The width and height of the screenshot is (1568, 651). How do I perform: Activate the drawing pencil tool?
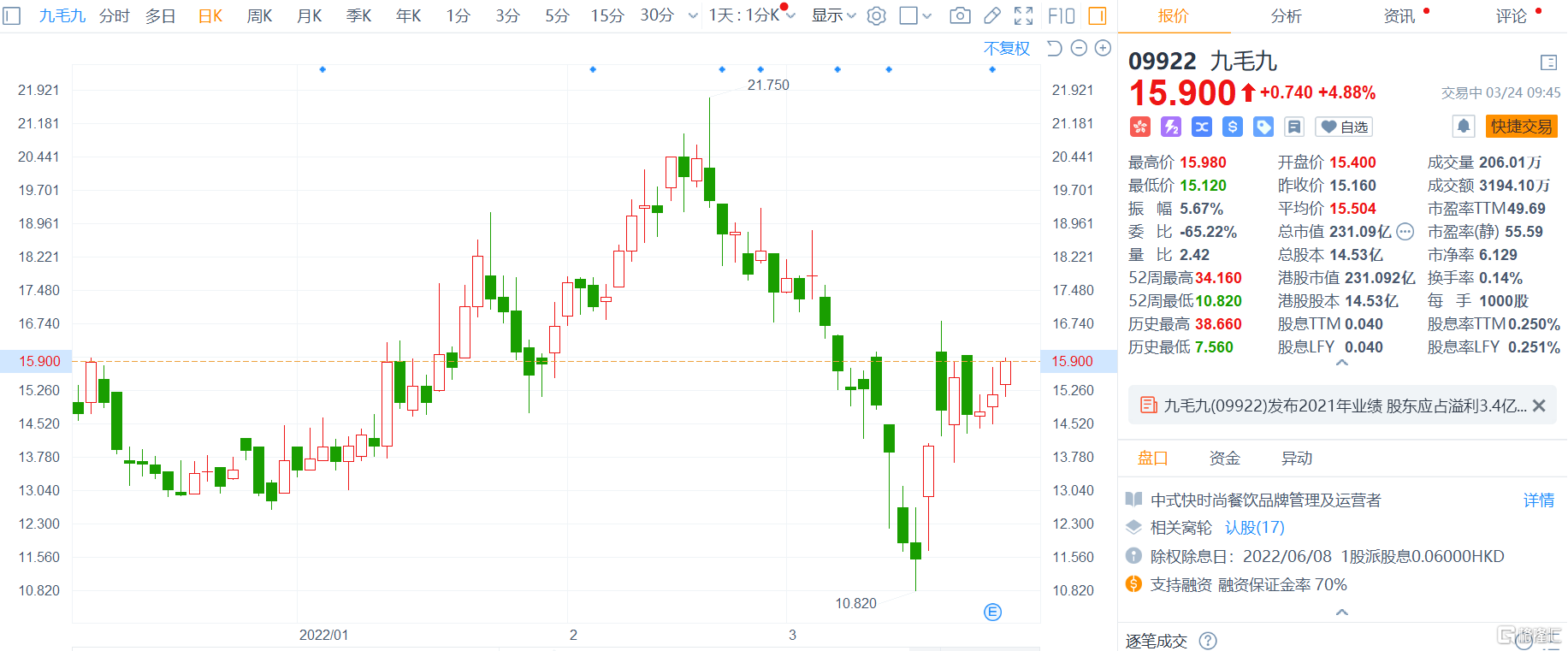click(x=992, y=15)
